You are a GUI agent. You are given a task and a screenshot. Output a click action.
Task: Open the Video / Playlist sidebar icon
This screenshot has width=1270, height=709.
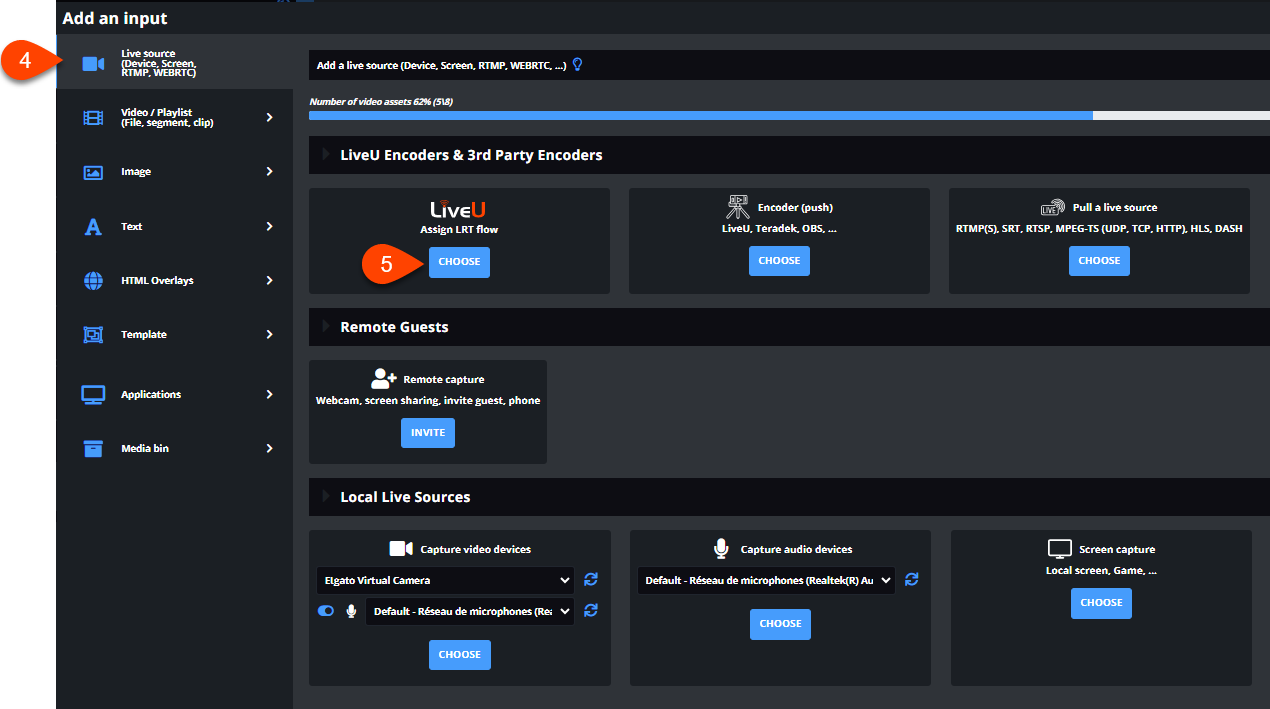tap(92, 117)
